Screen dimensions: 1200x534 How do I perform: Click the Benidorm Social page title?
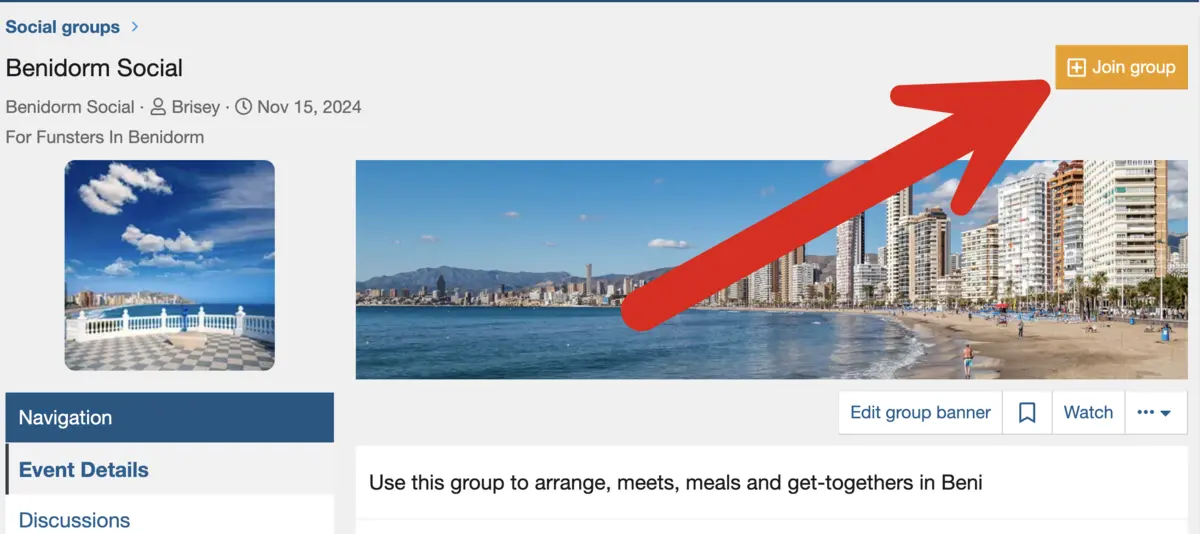[94, 68]
